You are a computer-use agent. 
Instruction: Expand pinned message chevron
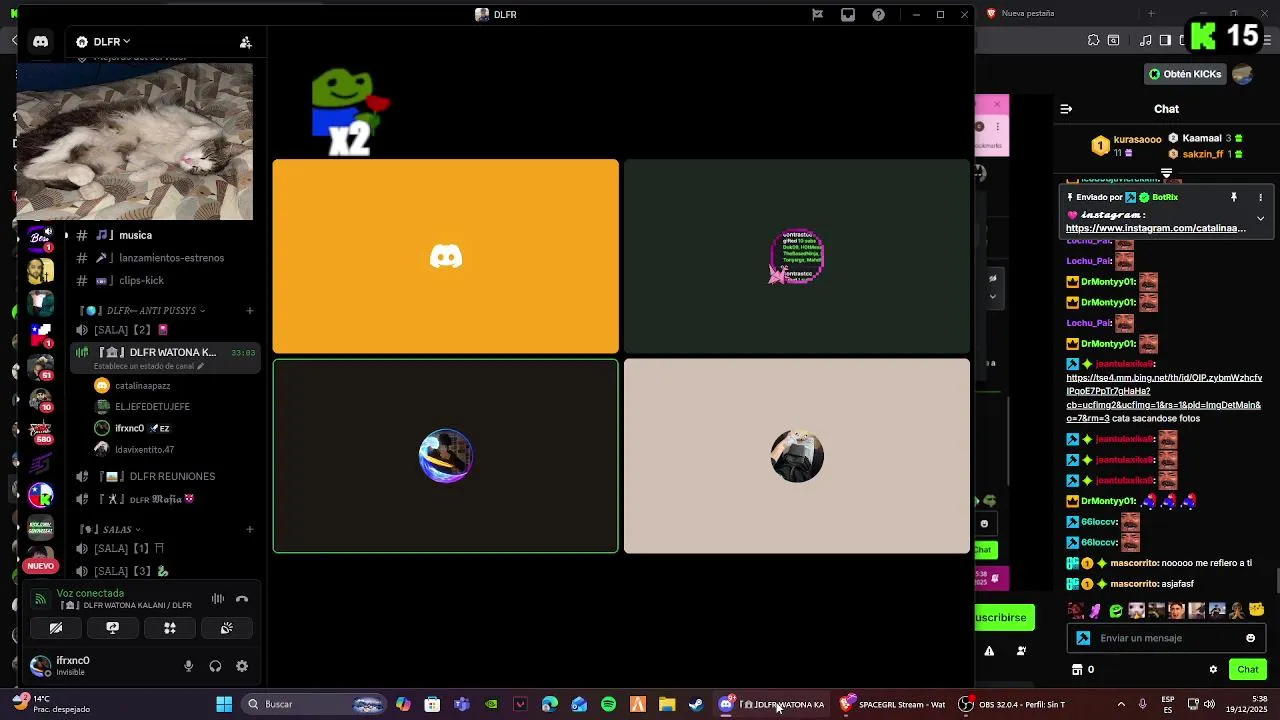pos(1260,218)
